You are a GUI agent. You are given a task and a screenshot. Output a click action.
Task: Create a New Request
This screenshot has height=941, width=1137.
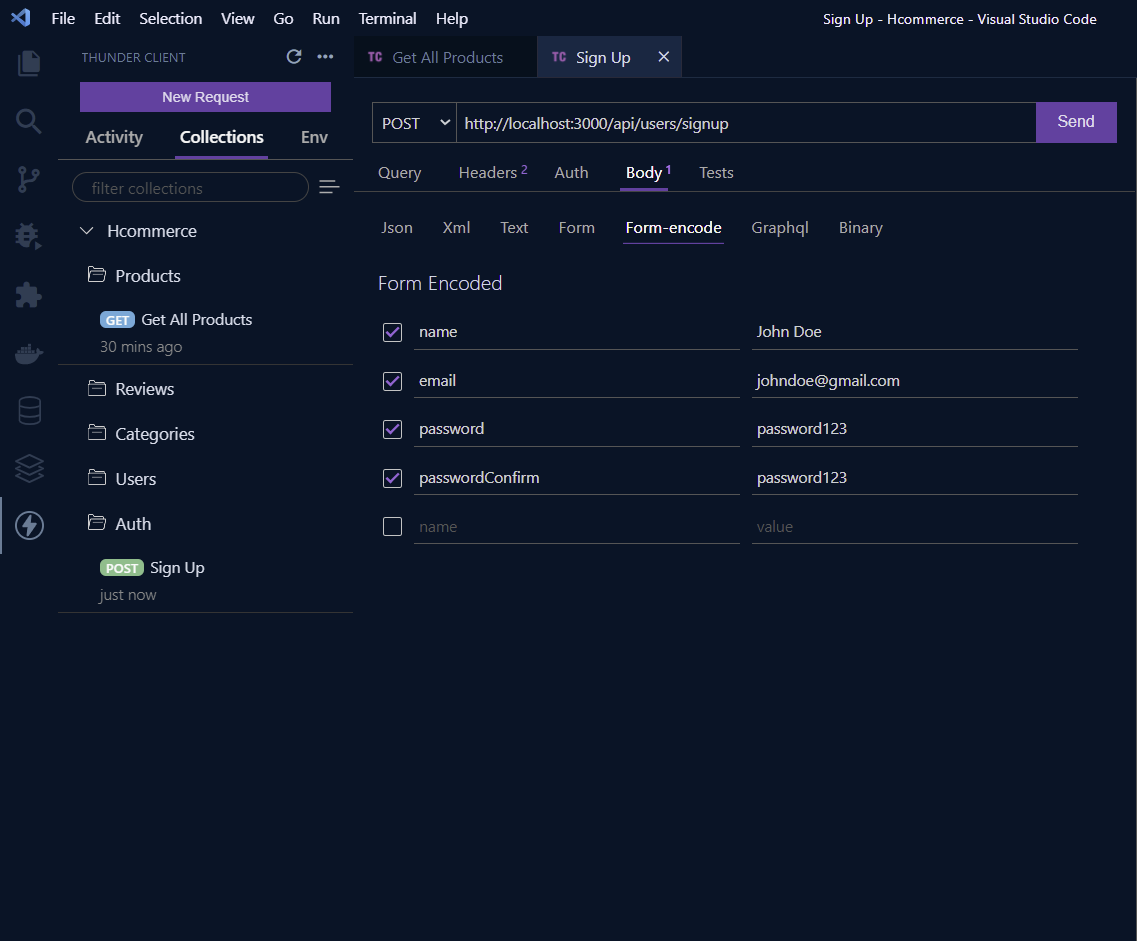pos(204,96)
